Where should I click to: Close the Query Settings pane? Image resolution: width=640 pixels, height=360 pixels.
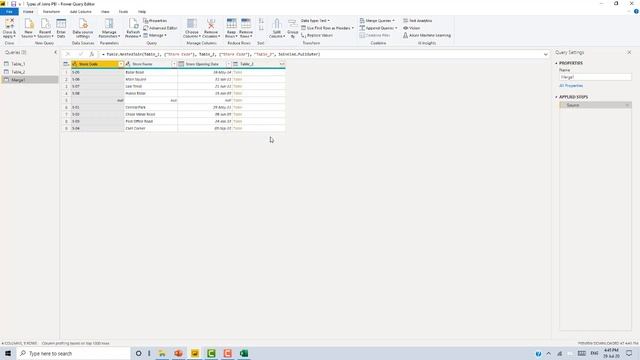[x=629, y=52]
